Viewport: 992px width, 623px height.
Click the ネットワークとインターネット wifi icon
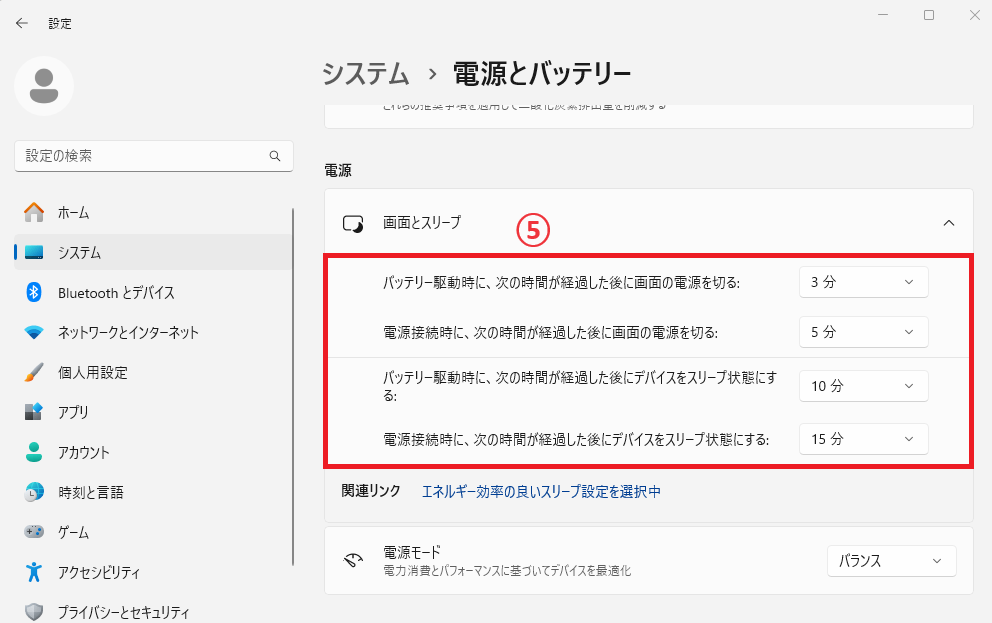(34, 332)
